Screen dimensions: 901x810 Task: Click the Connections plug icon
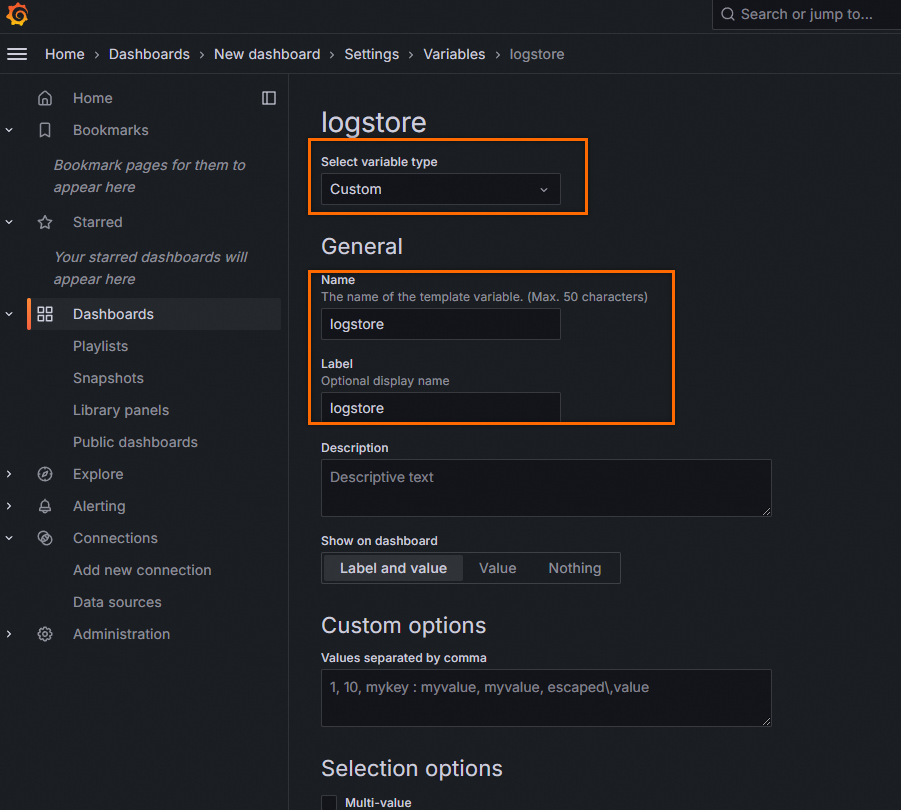[x=45, y=538]
